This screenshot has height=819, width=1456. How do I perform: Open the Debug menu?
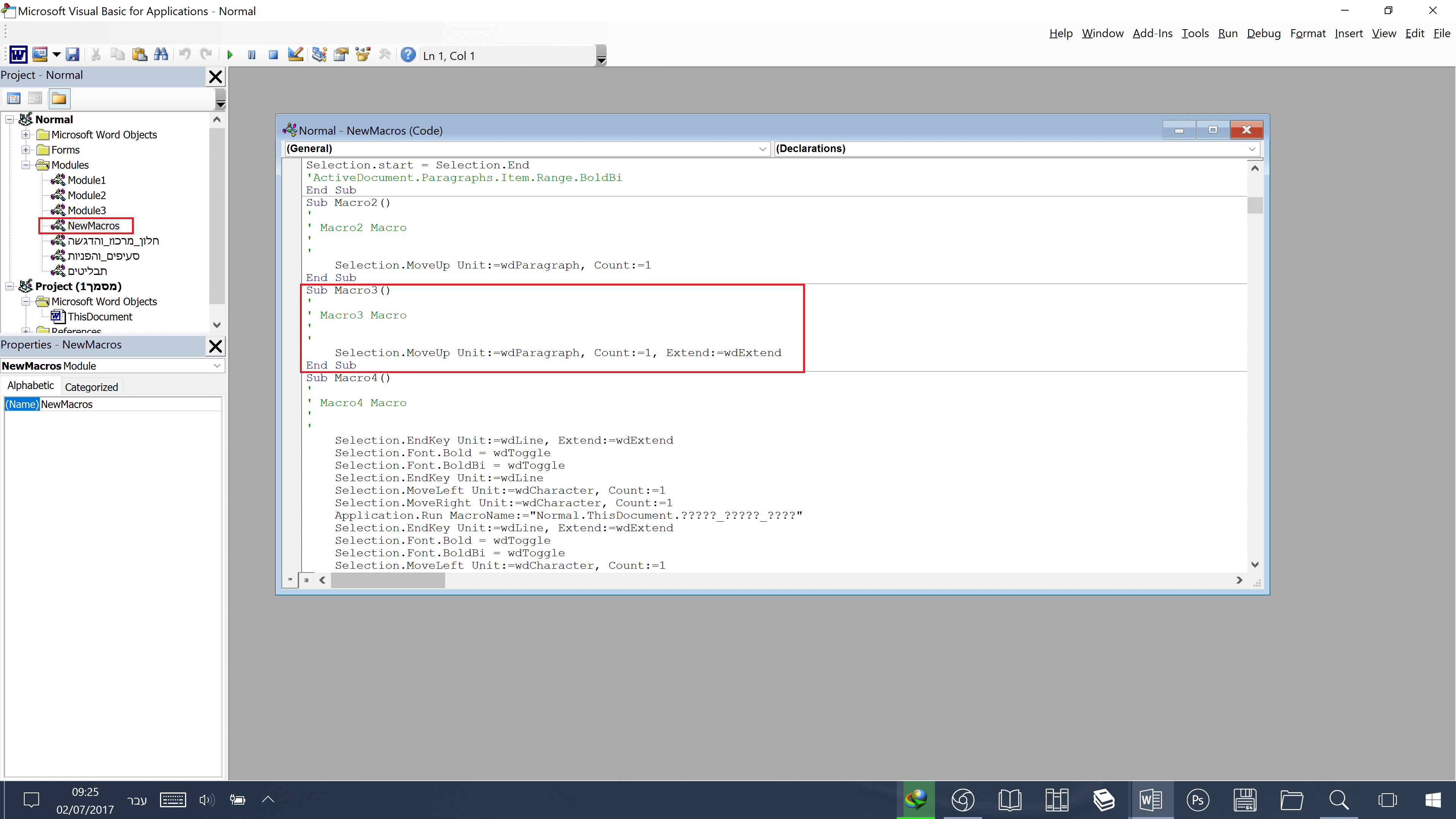pyautogui.click(x=1263, y=33)
